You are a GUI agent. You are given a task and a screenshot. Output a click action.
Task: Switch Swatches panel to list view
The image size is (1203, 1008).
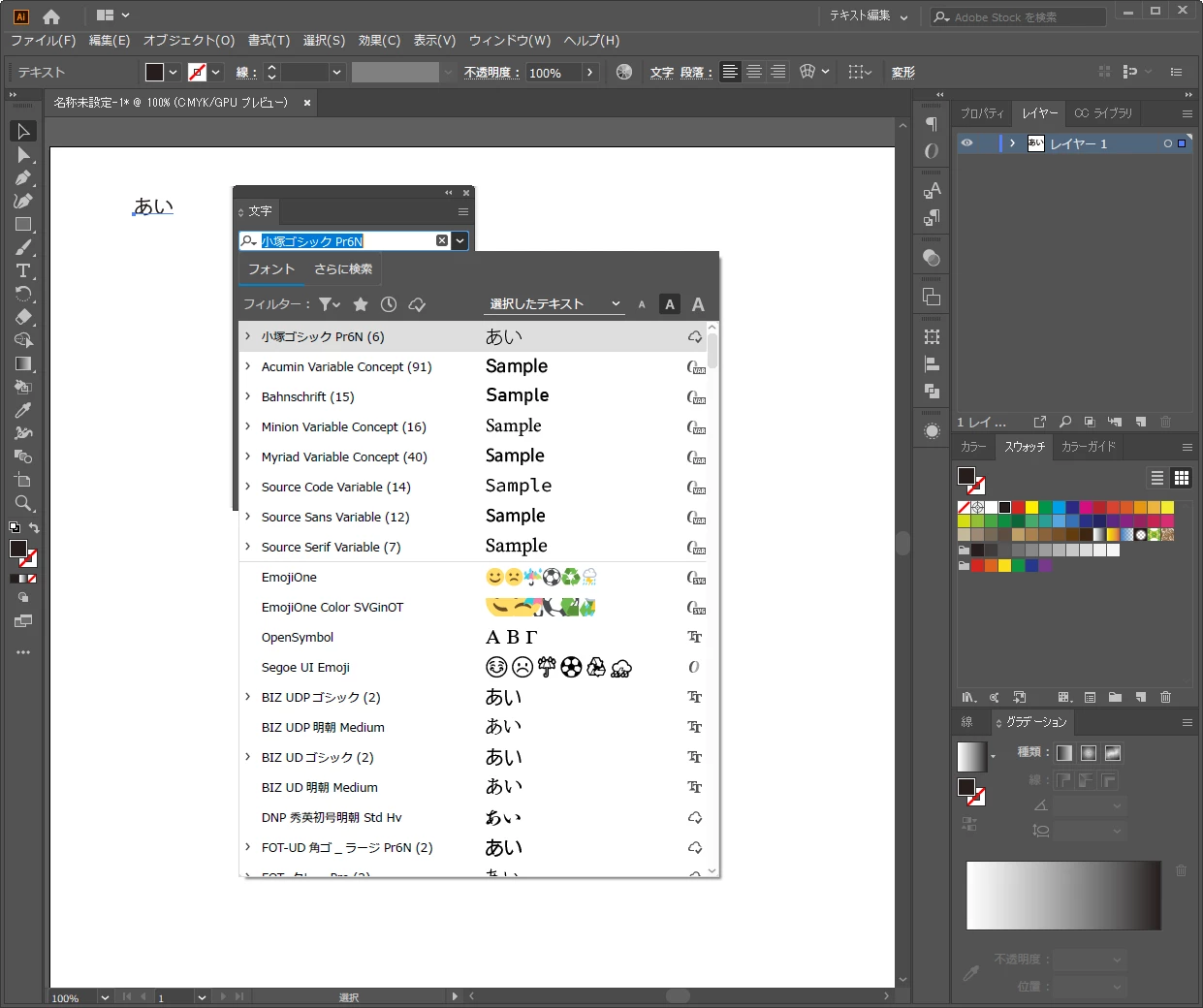pos(1157,478)
